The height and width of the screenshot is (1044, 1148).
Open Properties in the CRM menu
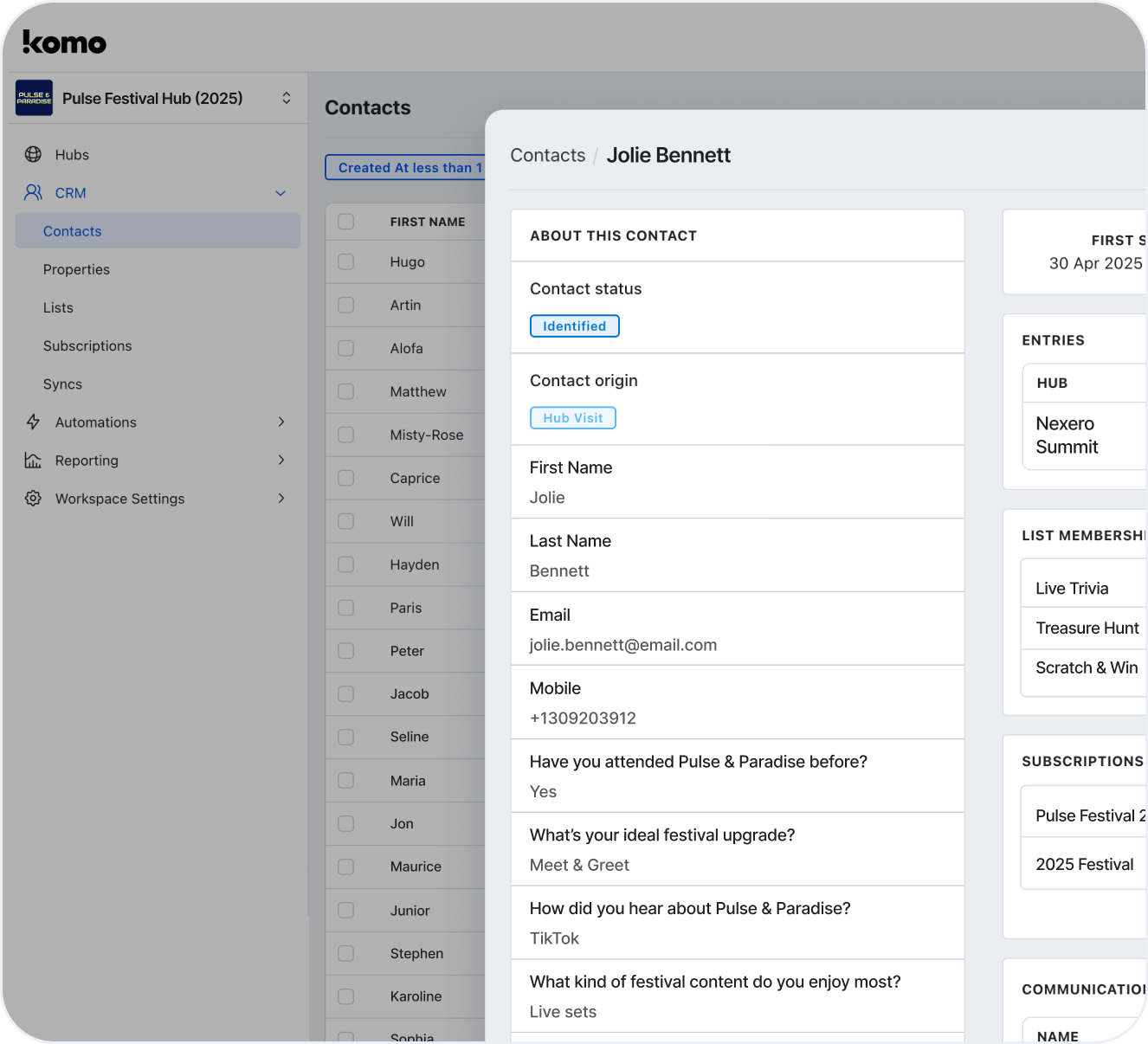coord(76,269)
